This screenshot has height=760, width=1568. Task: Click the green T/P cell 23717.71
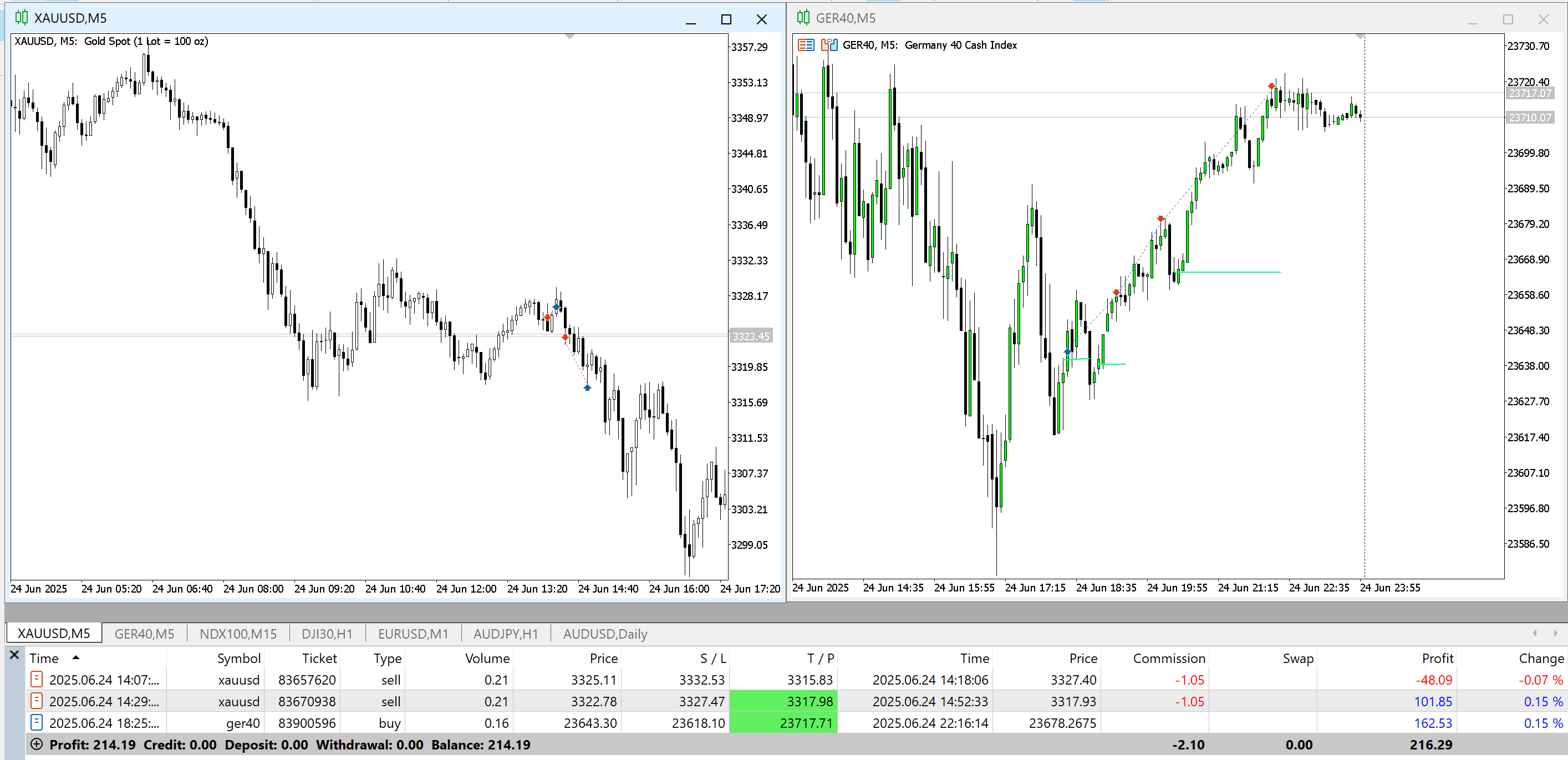(x=783, y=723)
